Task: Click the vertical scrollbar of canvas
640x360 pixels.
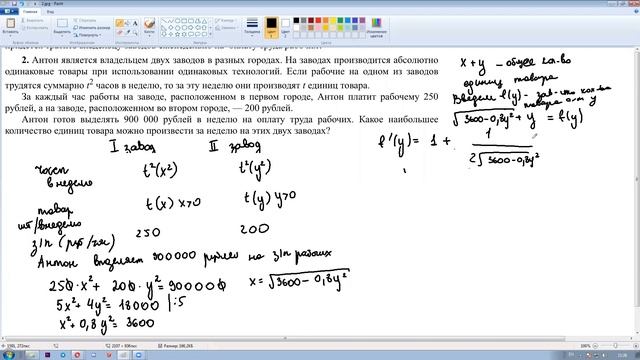Action: click(x=637, y=178)
